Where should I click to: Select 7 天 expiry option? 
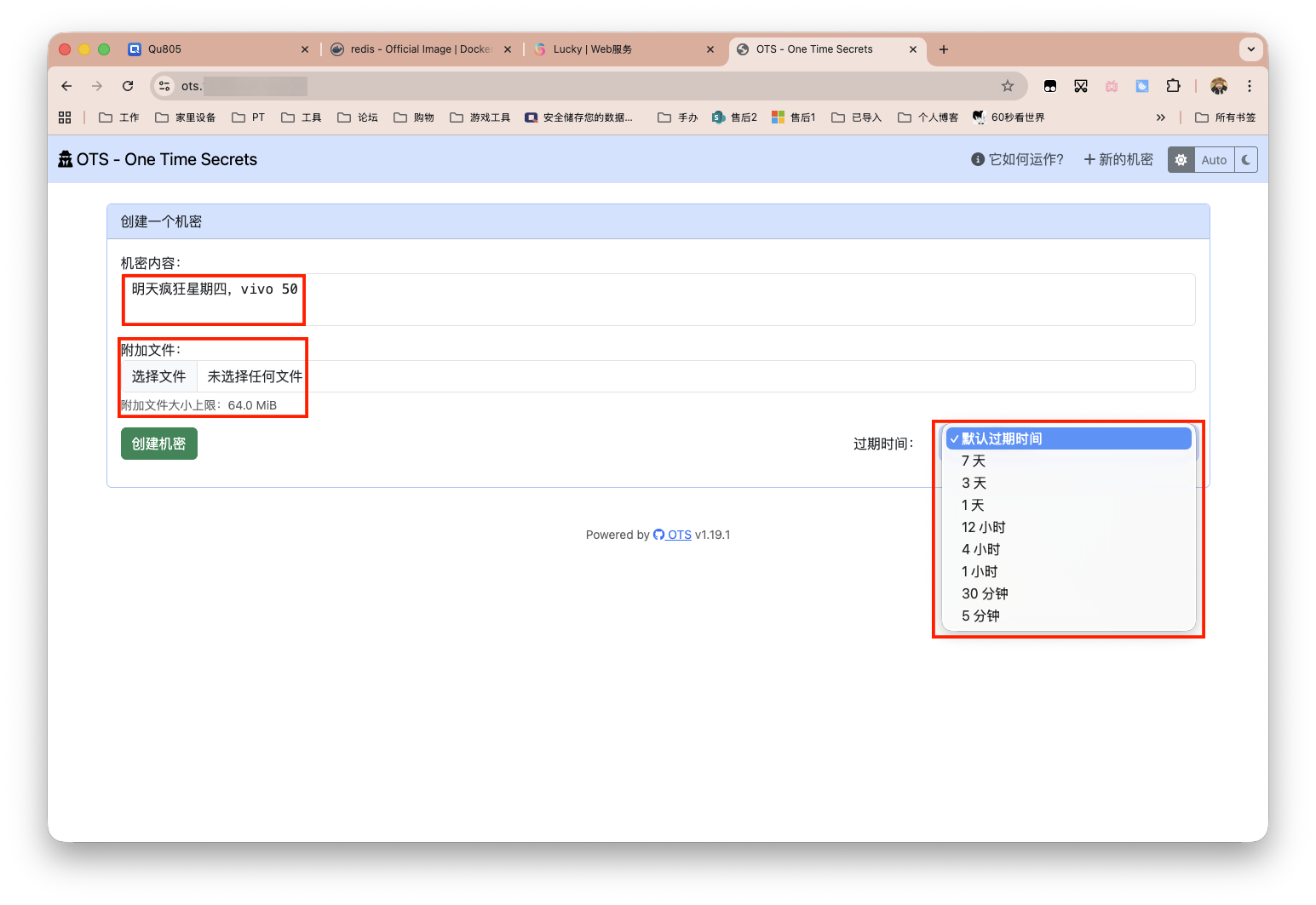pyautogui.click(x=974, y=461)
